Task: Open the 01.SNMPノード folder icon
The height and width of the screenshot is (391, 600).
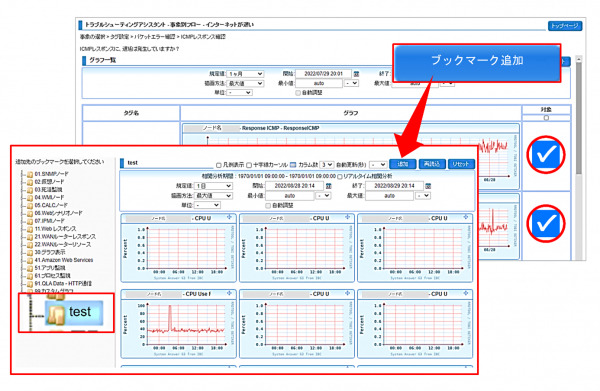Action: coord(30,174)
